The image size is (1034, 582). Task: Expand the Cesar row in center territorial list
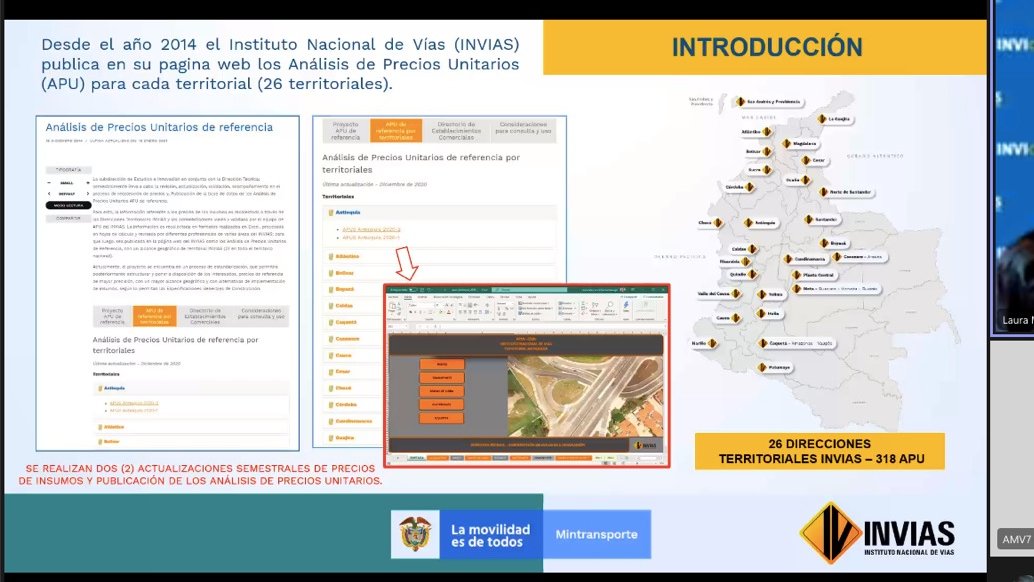click(353, 372)
